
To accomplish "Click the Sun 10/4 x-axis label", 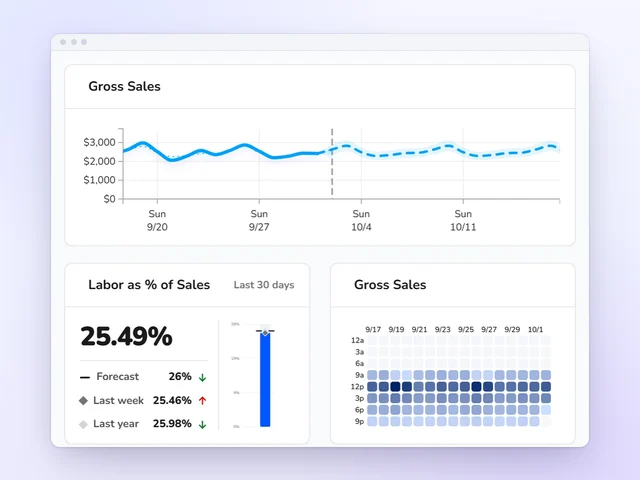I will pyautogui.click(x=361, y=220).
